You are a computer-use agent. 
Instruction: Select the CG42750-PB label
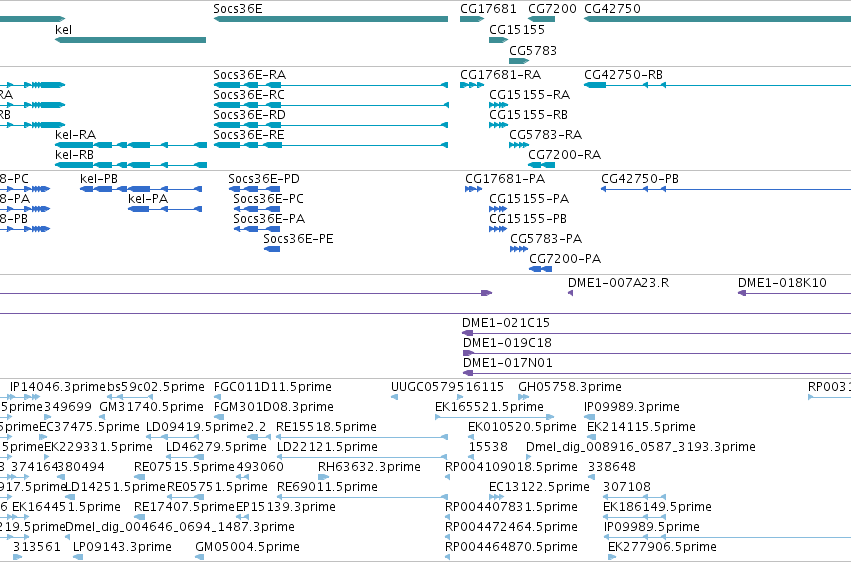(640, 178)
